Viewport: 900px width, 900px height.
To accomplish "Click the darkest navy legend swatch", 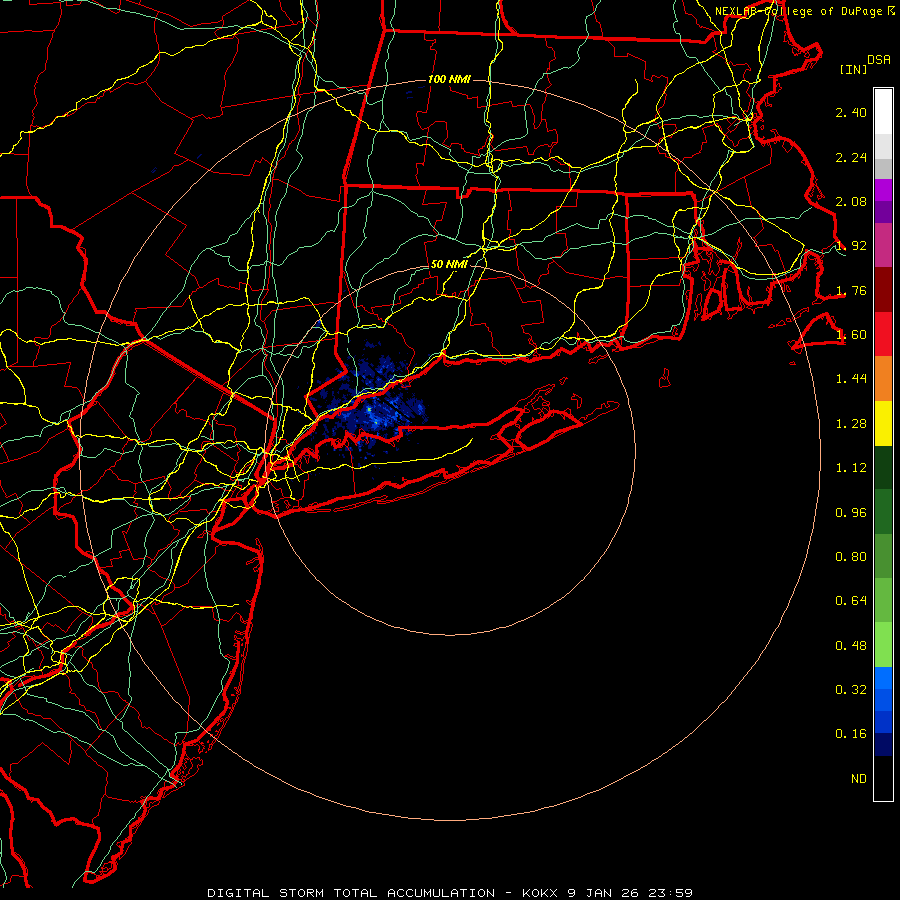I will 883,744.
